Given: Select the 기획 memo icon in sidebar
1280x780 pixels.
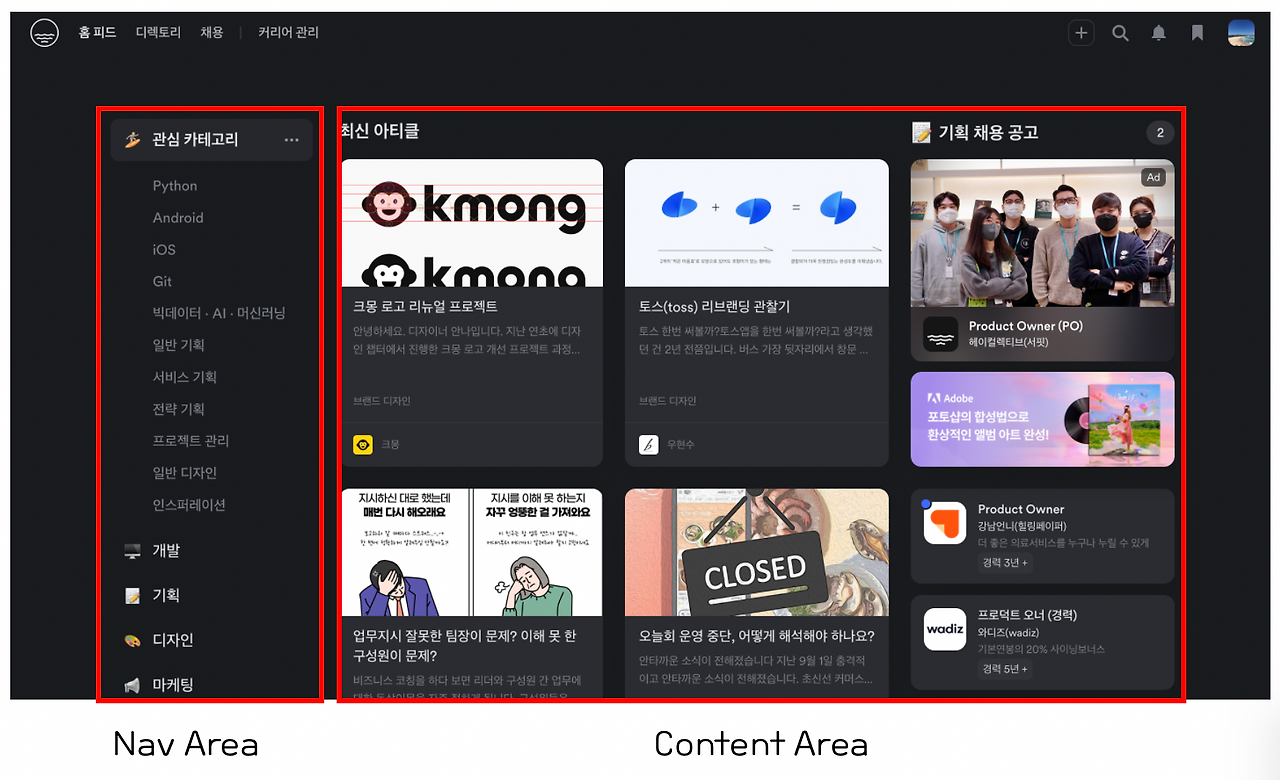Looking at the screenshot, I should point(131,595).
